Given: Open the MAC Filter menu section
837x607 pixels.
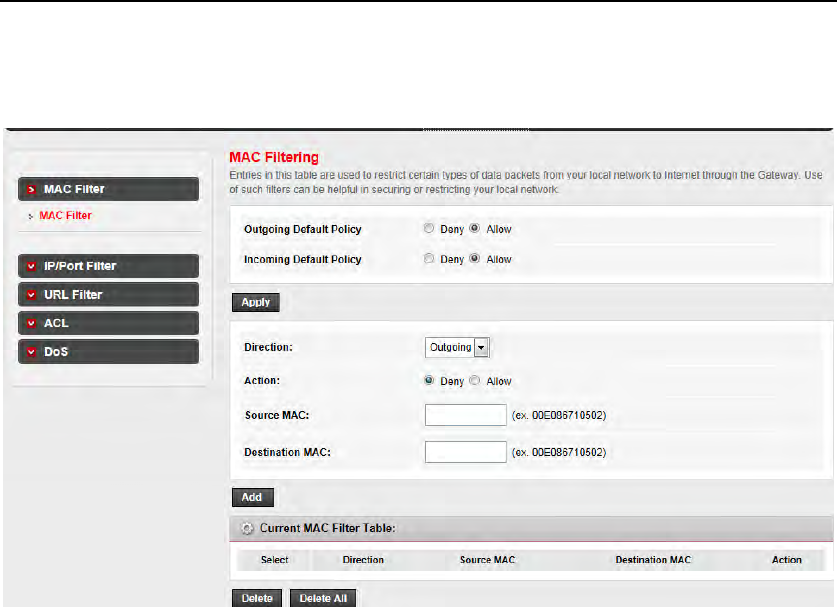Looking at the screenshot, I should click(108, 189).
